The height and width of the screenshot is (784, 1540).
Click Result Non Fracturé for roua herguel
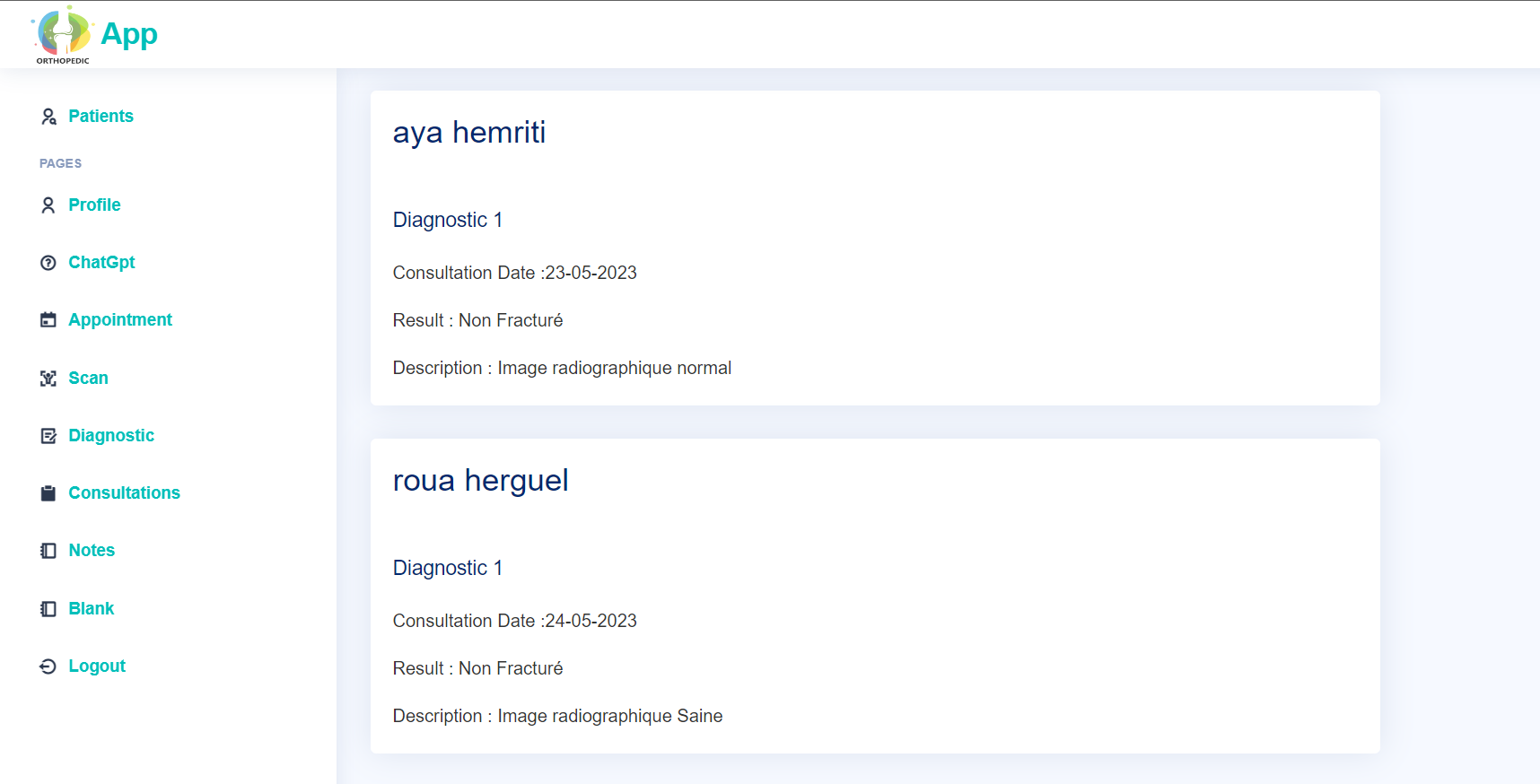[x=478, y=668]
